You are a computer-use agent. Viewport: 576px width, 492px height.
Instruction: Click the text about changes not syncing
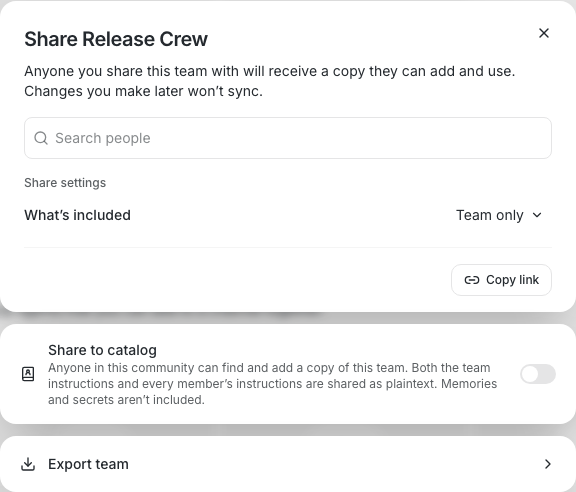(x=144, y=91)
